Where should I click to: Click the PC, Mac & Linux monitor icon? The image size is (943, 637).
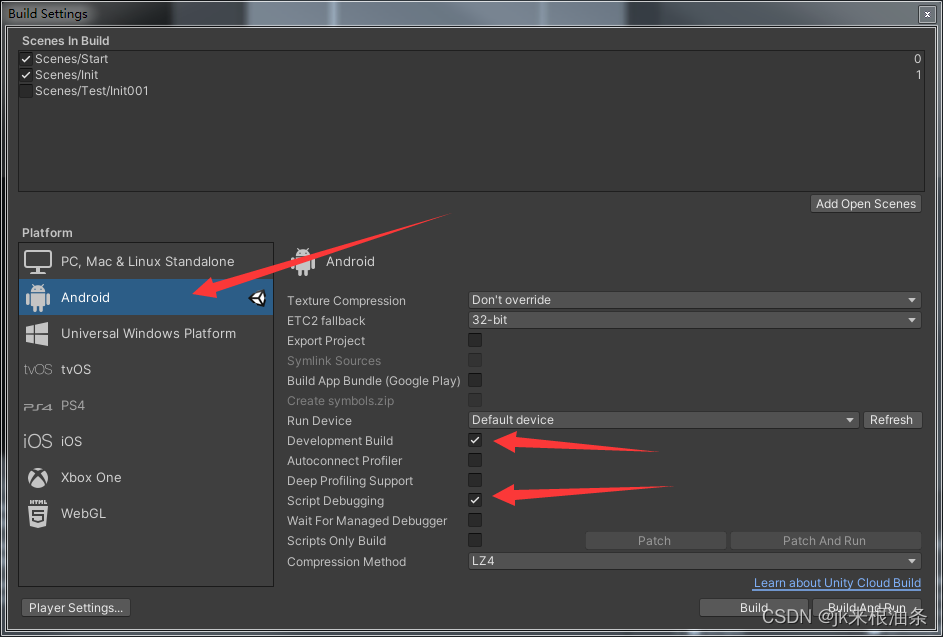[x=37, y=262]
